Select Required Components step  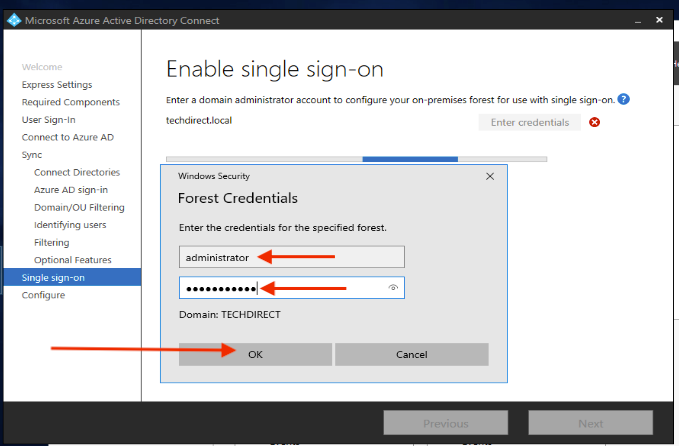[x=71, y=102]
